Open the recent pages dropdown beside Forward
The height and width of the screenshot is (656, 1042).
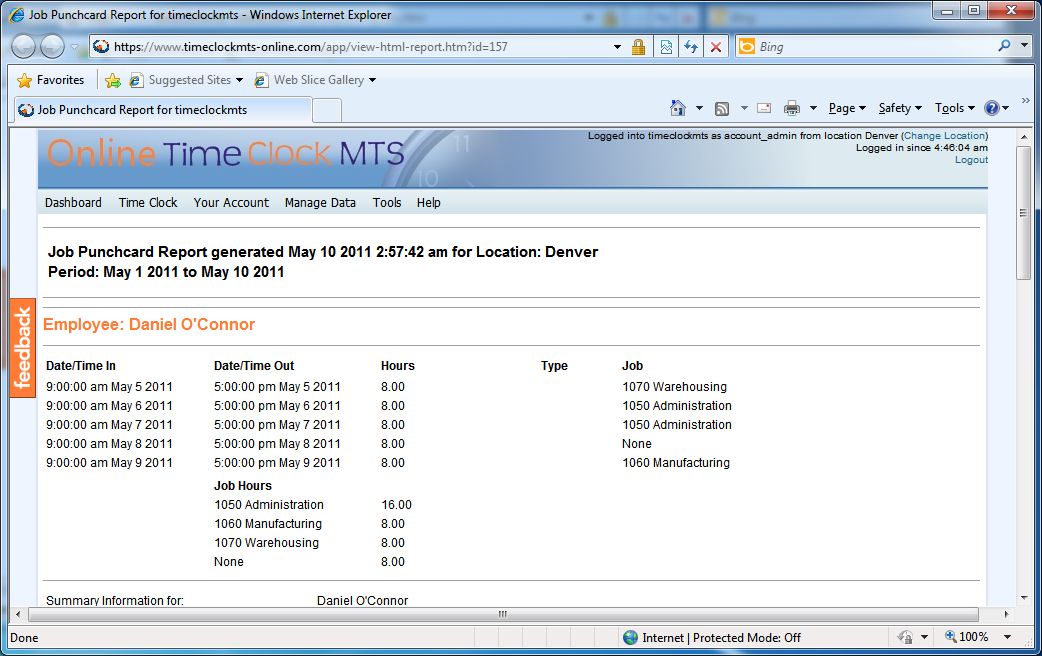[x=74, y=47]
